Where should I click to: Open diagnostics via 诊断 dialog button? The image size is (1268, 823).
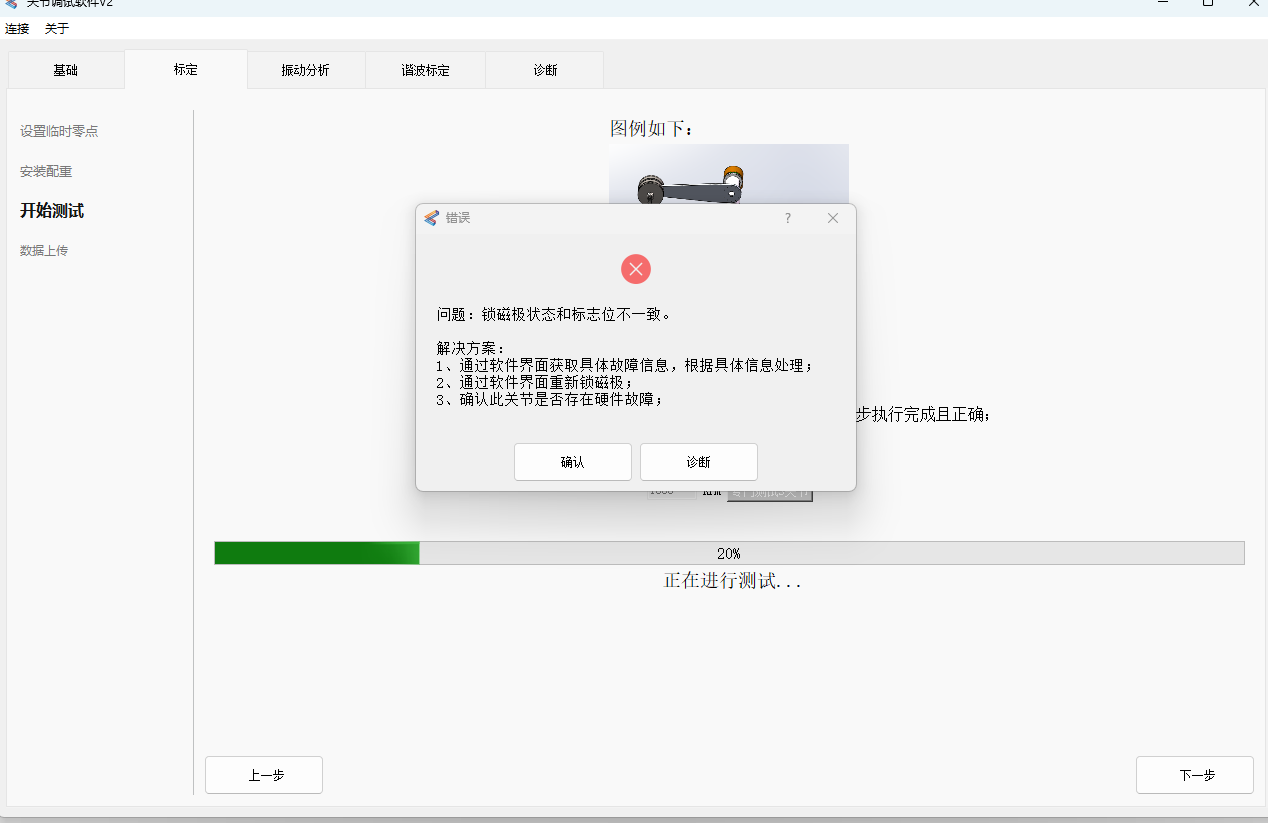pos(699,462)
